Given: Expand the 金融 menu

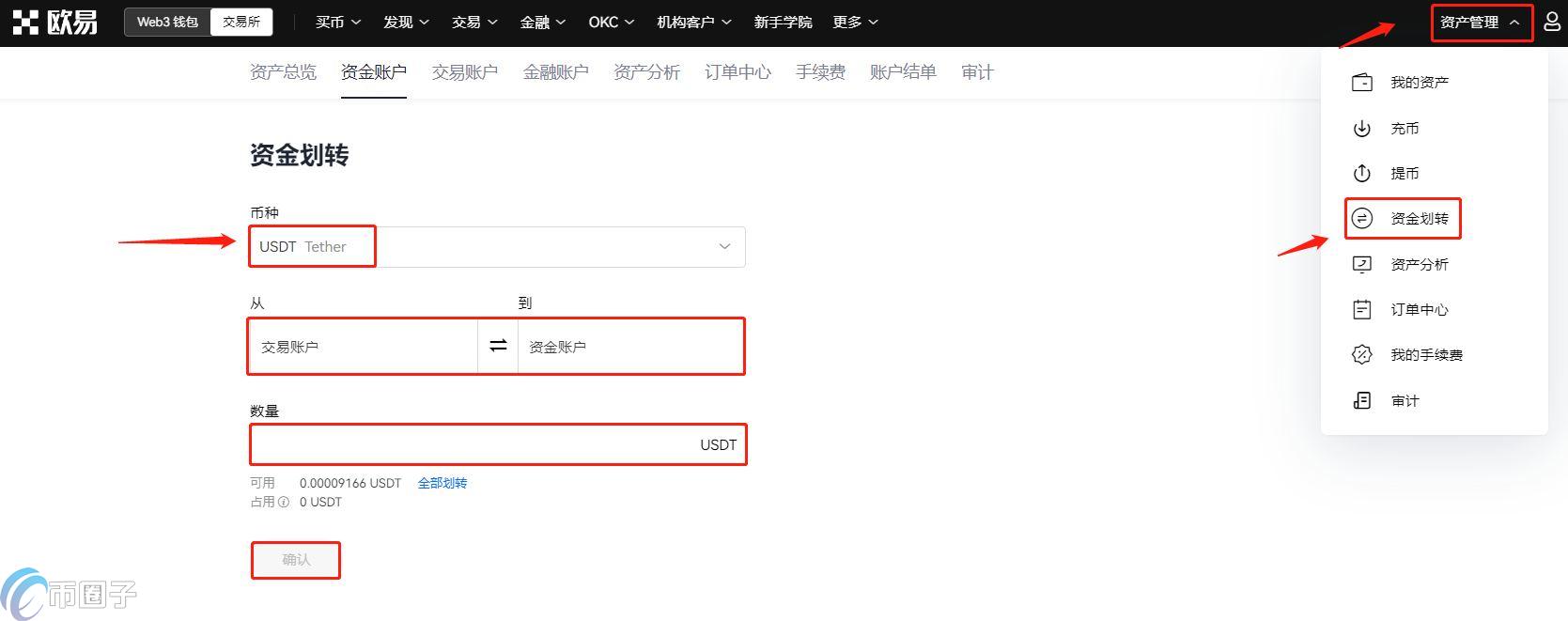Looking at the screenshot, I should [543, 22].
